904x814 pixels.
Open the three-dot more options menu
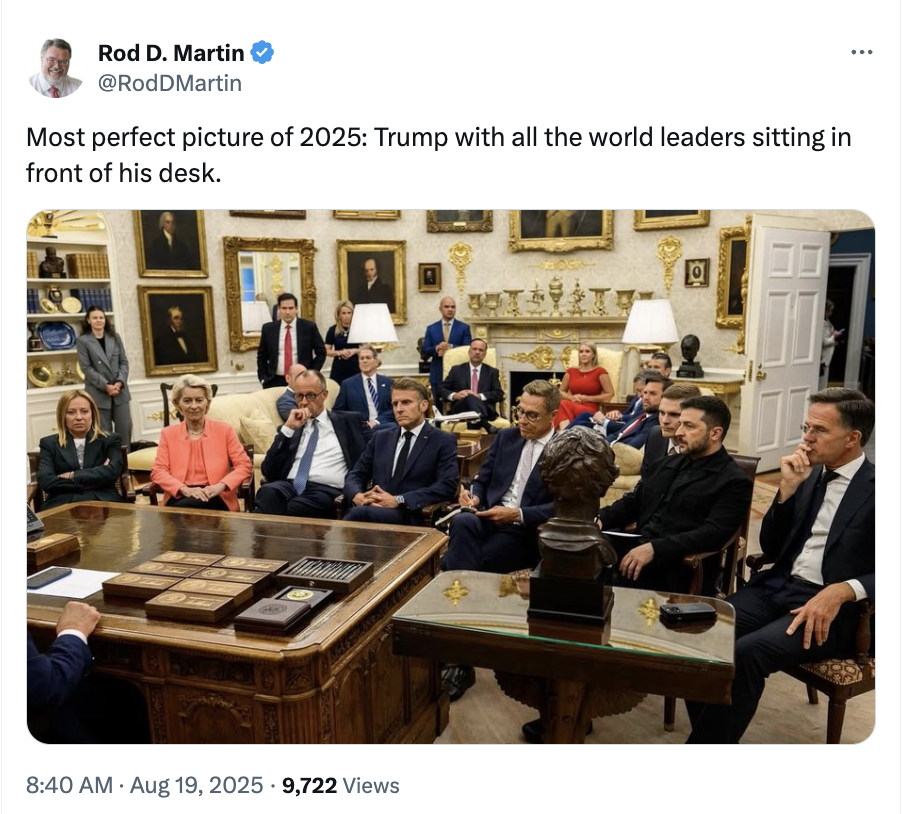tap(860, 52)
